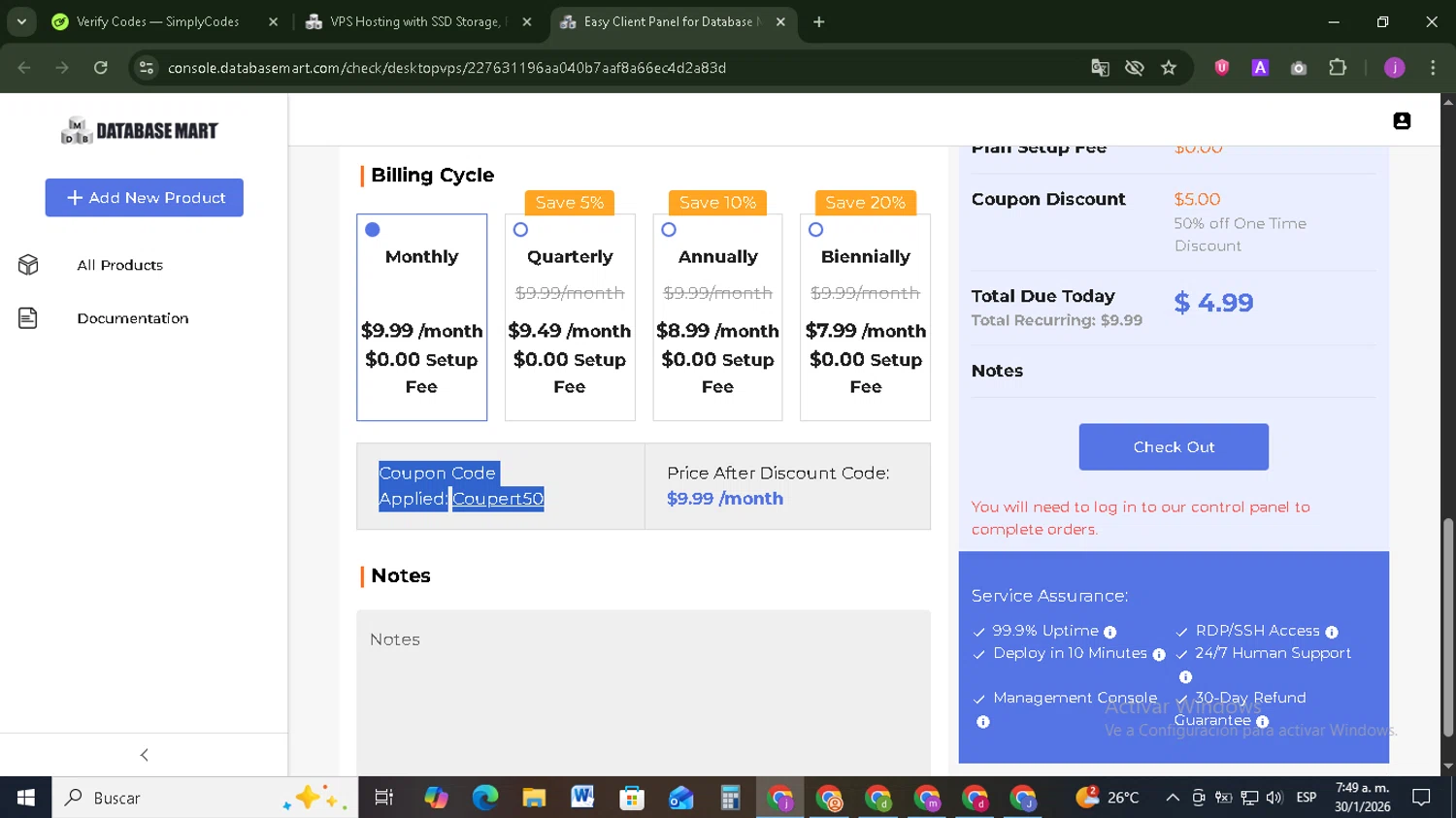The height and width of the screenshot is (818, 1456).
Task: View site information for databasemart.com
Action: click(147, 68)
